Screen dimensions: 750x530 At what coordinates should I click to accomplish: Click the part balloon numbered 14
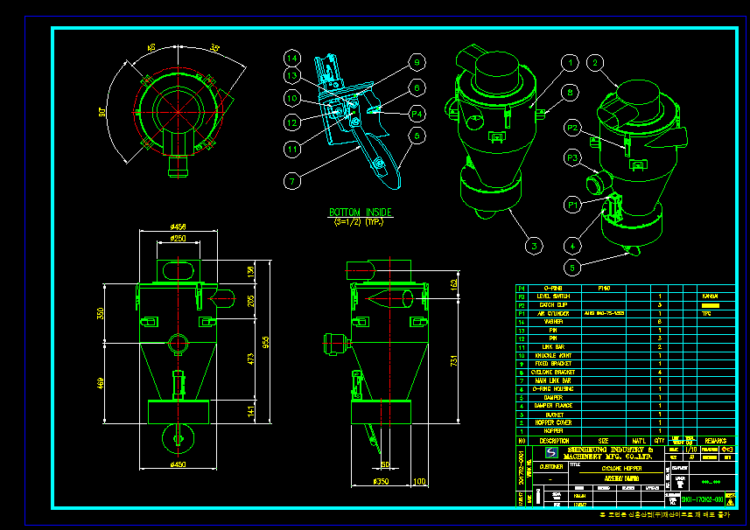tap(292, 57)
